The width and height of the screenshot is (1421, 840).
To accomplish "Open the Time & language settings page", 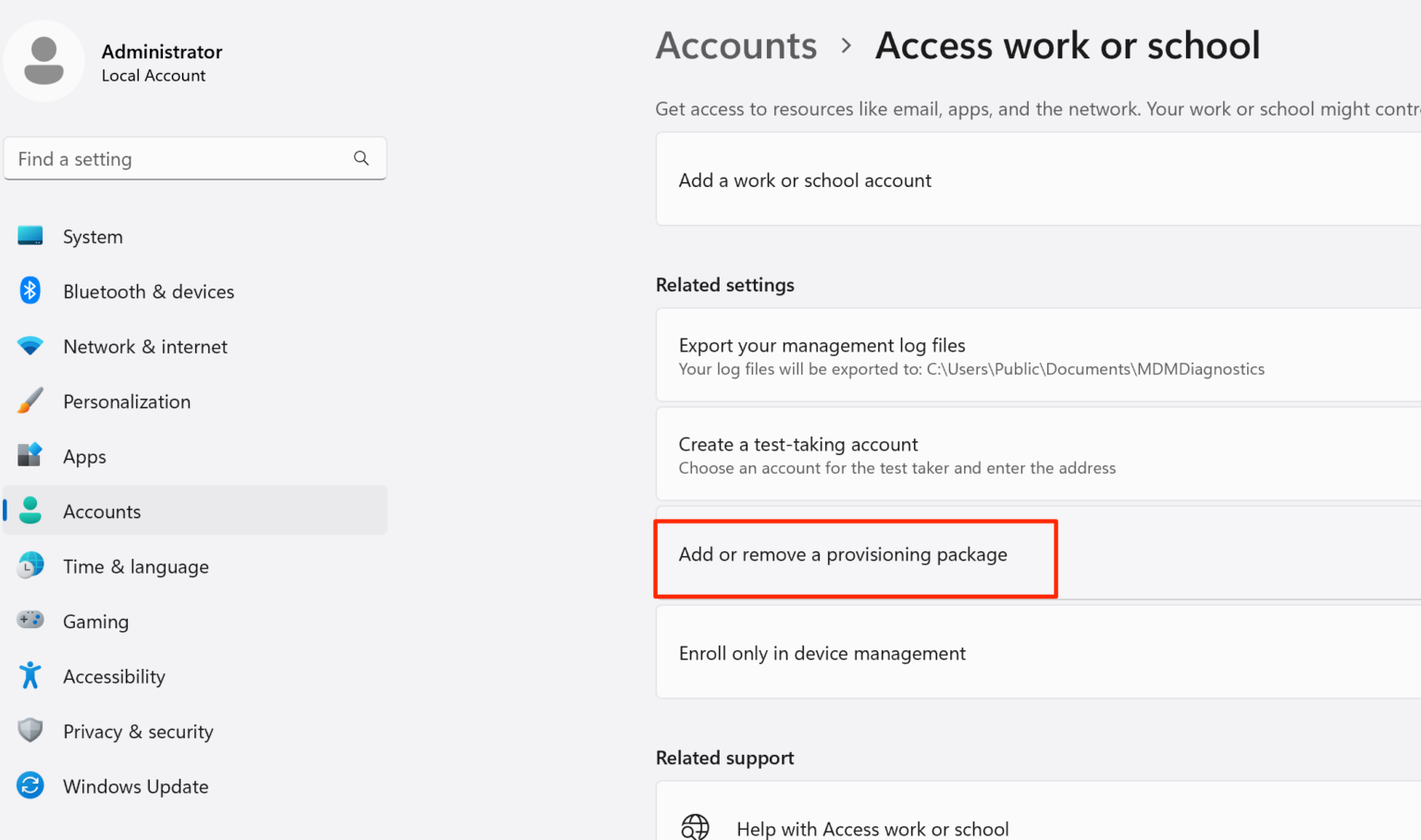I will click(x=136, y=565).
